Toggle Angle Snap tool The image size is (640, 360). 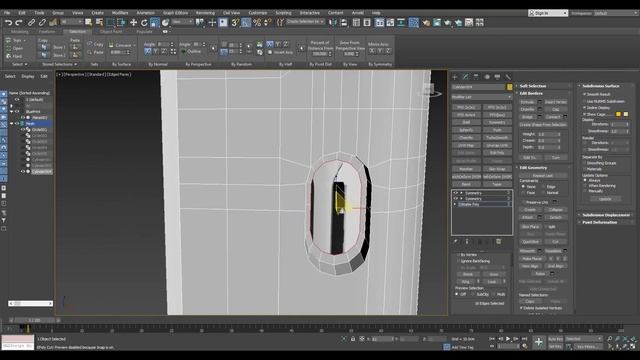246,22
